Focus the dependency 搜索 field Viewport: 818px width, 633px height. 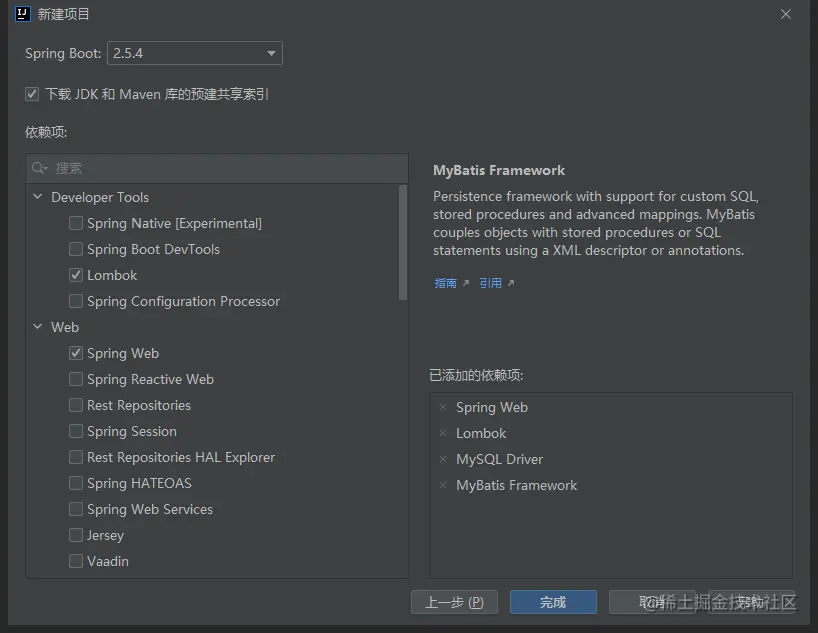(217, 168)
